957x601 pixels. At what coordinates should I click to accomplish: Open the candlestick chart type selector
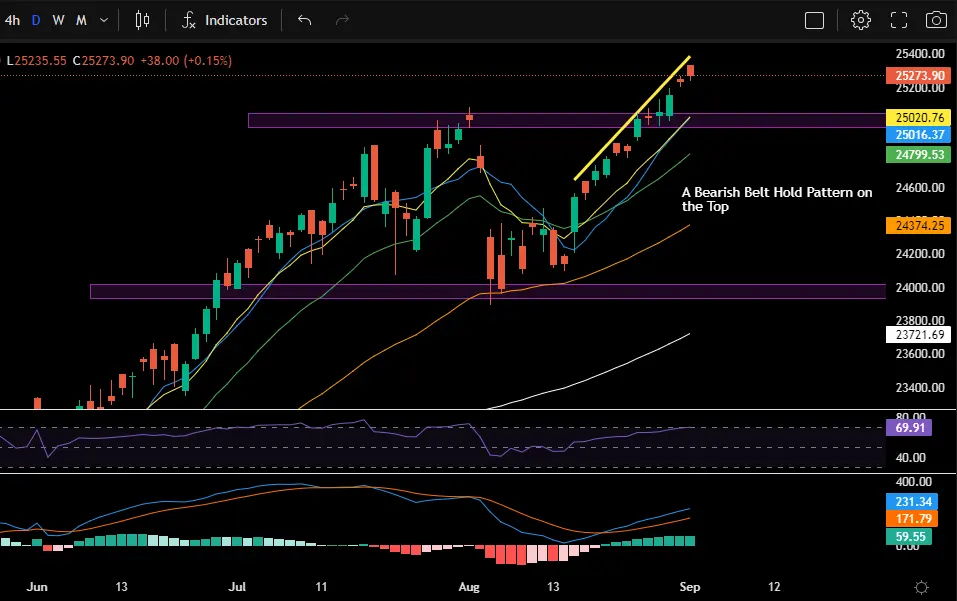tap(142, 20)
